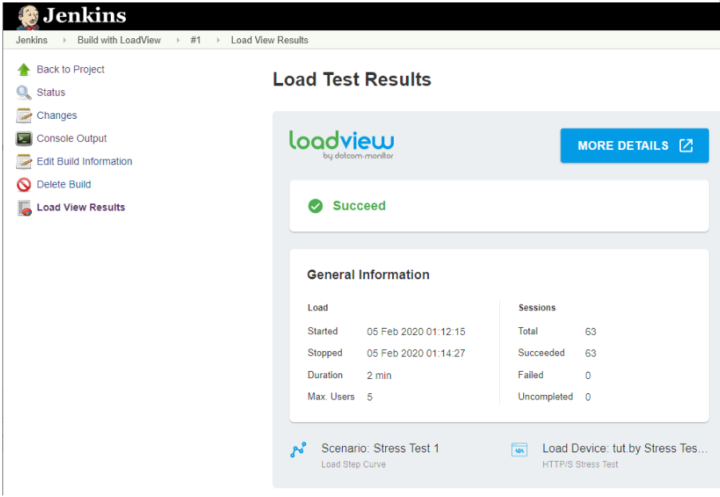
Task: Expand the arrow after Jenkins breadcrumb
Action: tap(64, 40)
